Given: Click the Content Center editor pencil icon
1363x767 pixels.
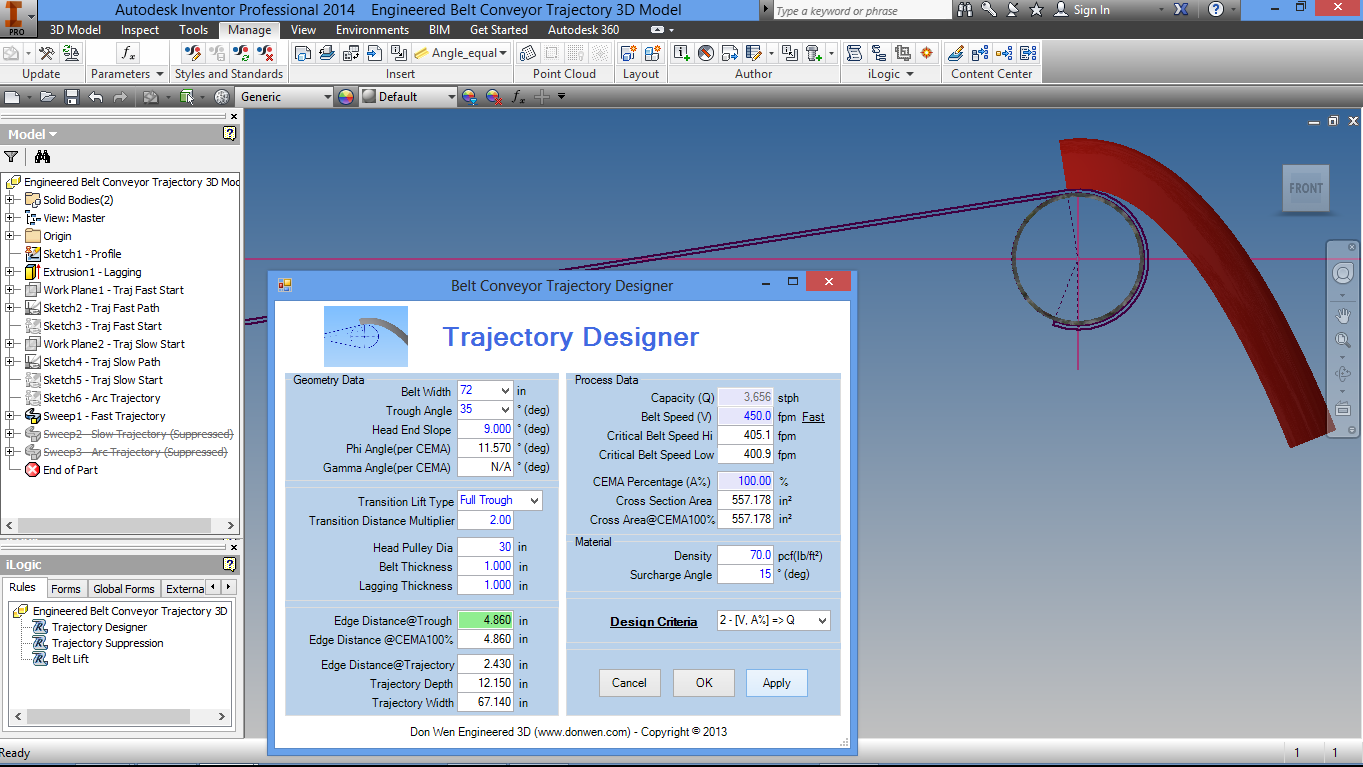Looking at the screenshot, I should (956, 53).
